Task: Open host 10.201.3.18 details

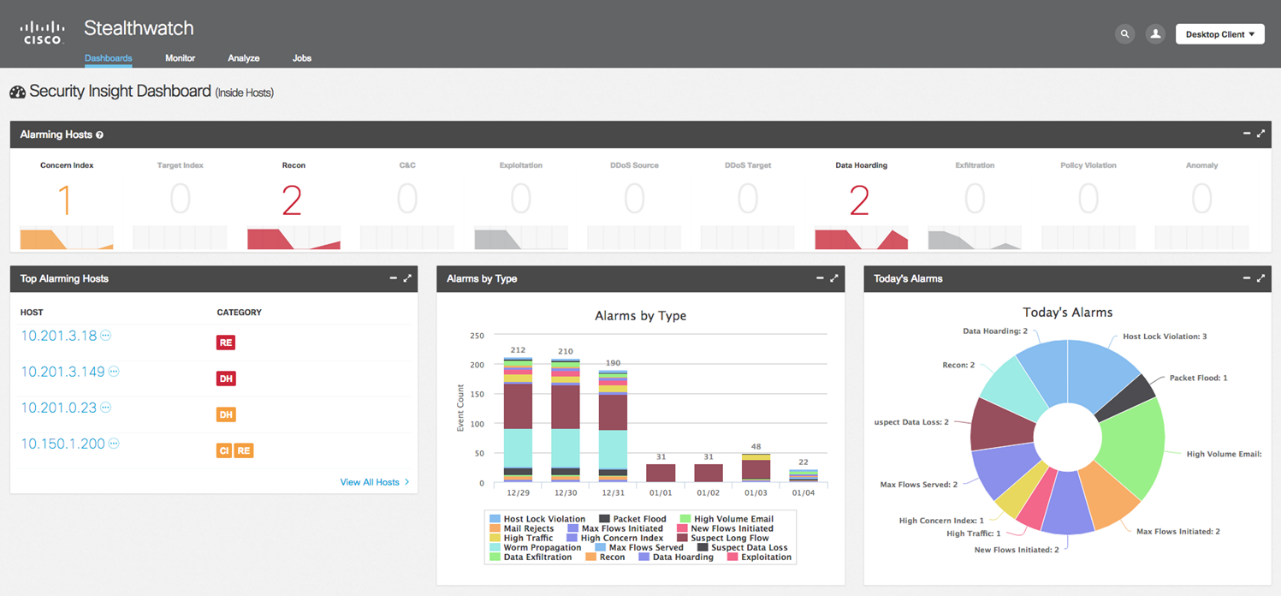Action: pyautogui.click(x=59, y=336)
